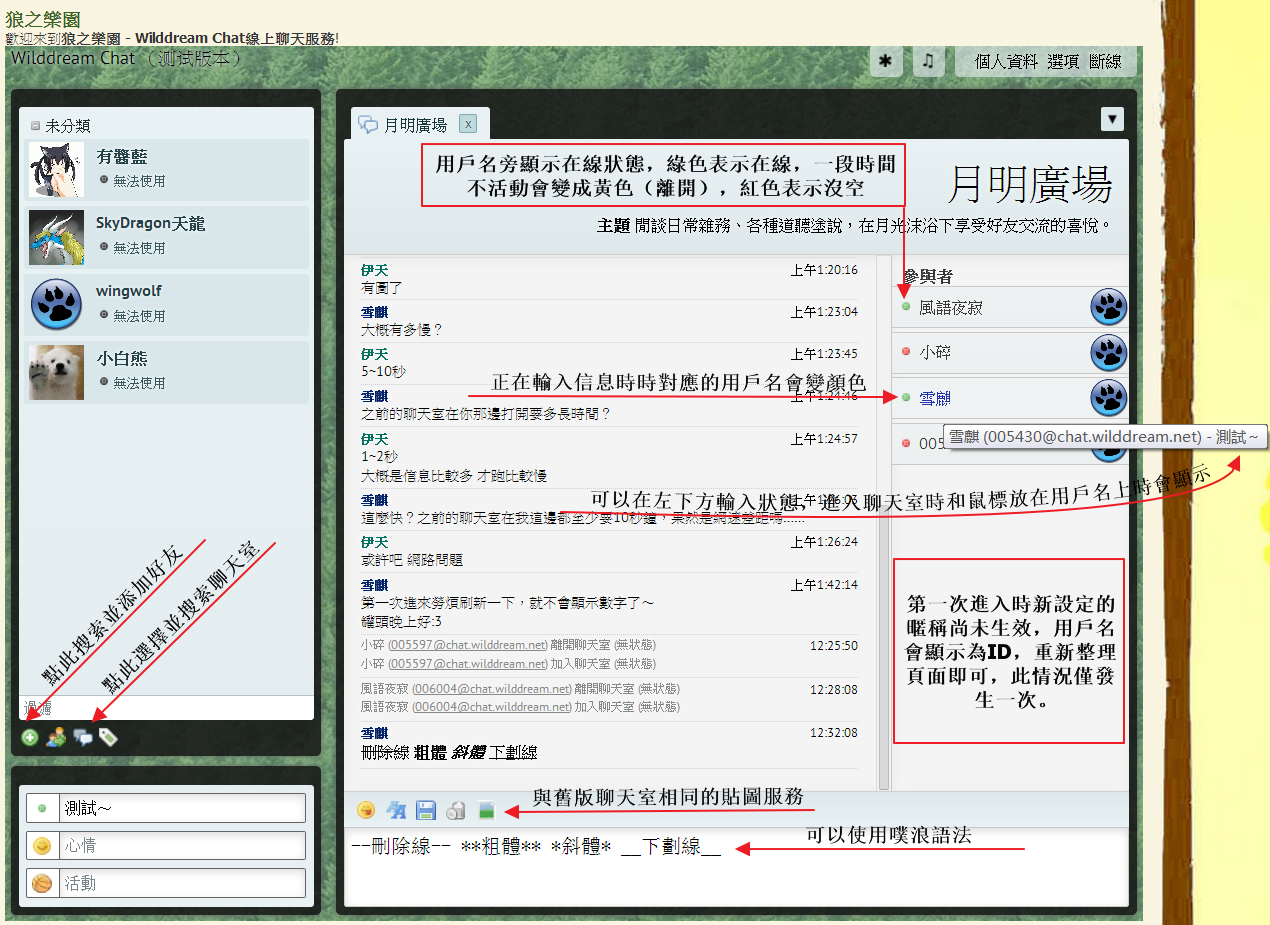Image resolution: width=1270 pixels, height=925 pixels.
Task: Select contact wingwolf
Action: click(x=168, y=304)
